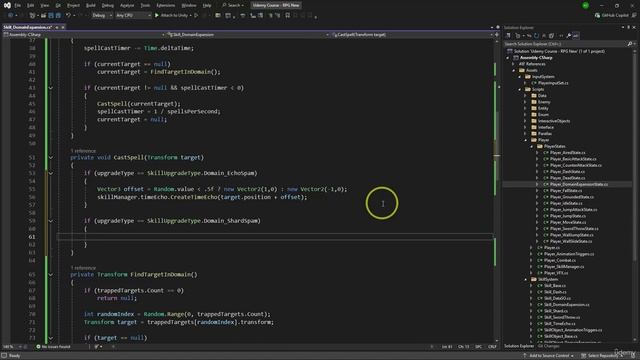Click the quick actions screwdriver icon in status bar
Screen dimensions: 640x360
click(97, 347)
